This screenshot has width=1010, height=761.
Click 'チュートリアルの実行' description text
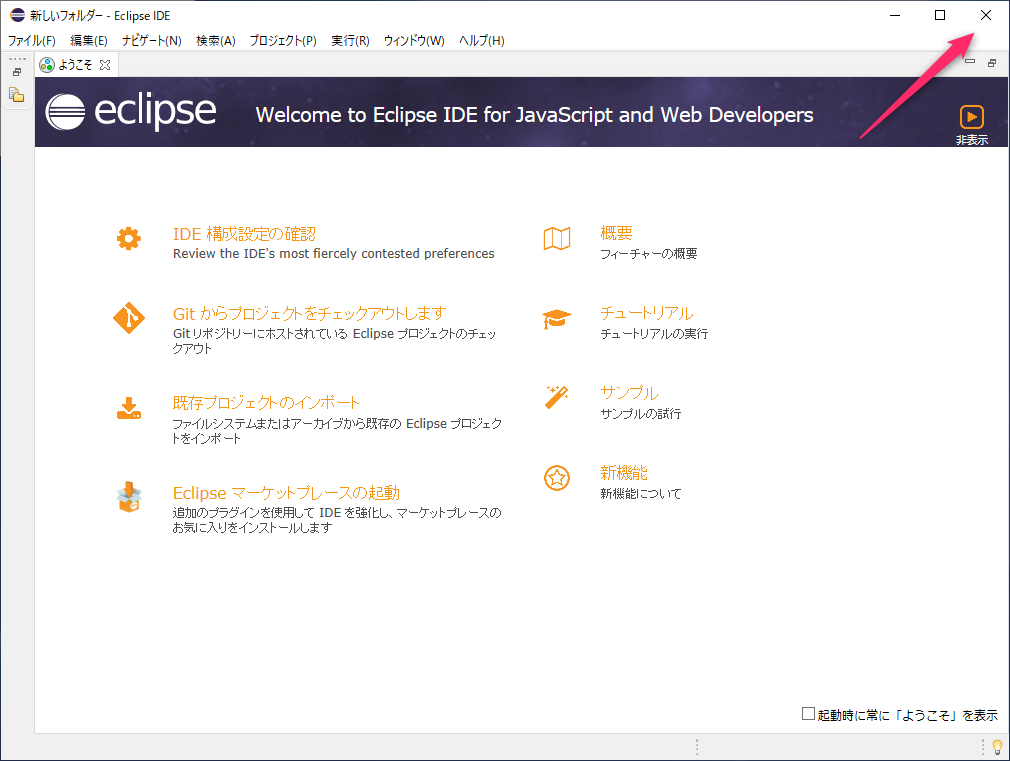(654, 334)
